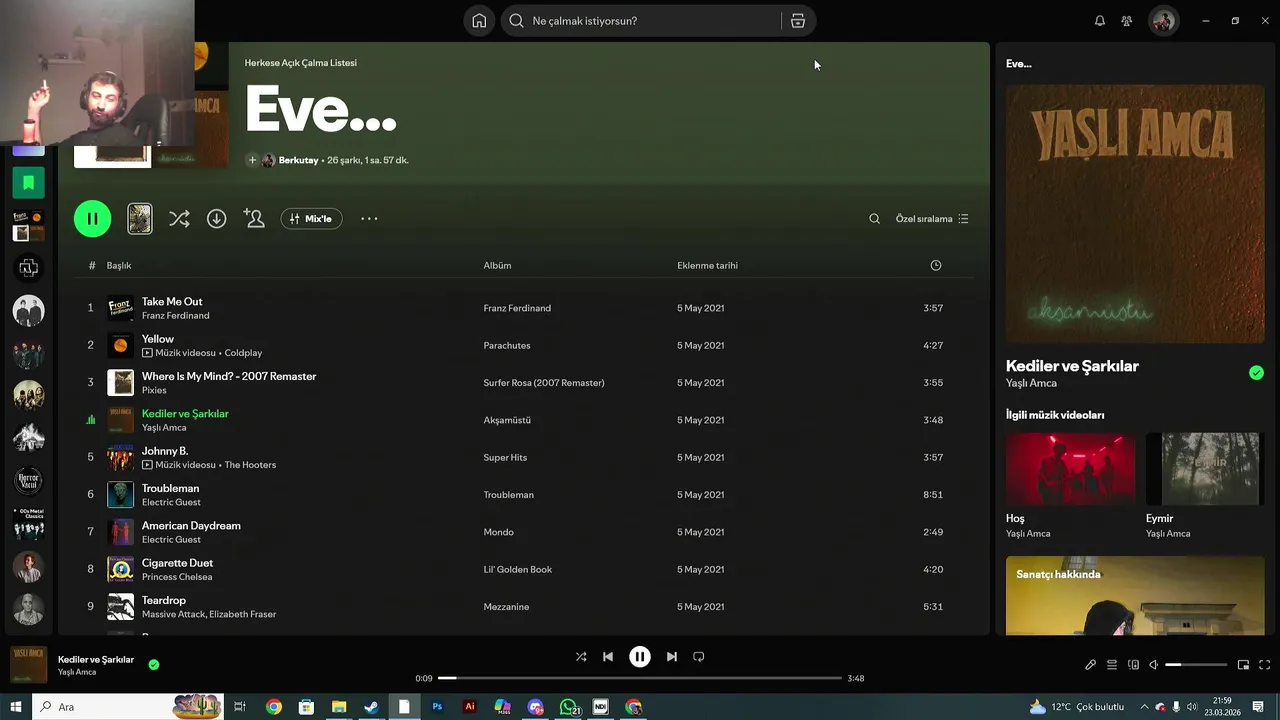Open the Princess Chelsea artist link
This screenshot has width=1280, height=720.
click(x=177, y=577)
